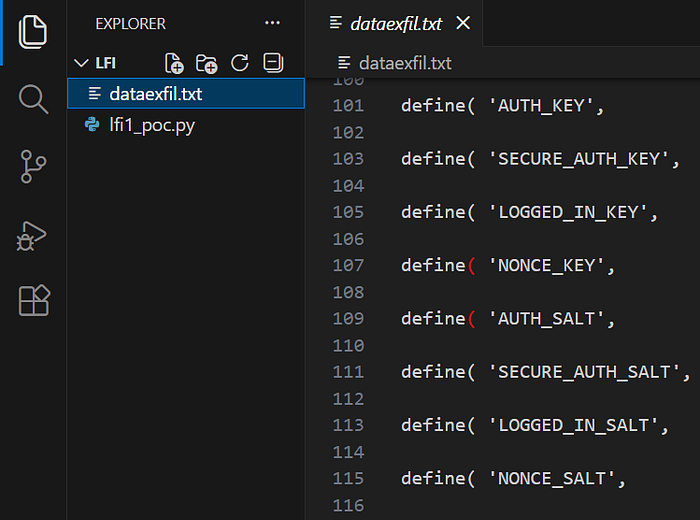
Task: Click line number 107 in the gutter
Action: (348, 266)
